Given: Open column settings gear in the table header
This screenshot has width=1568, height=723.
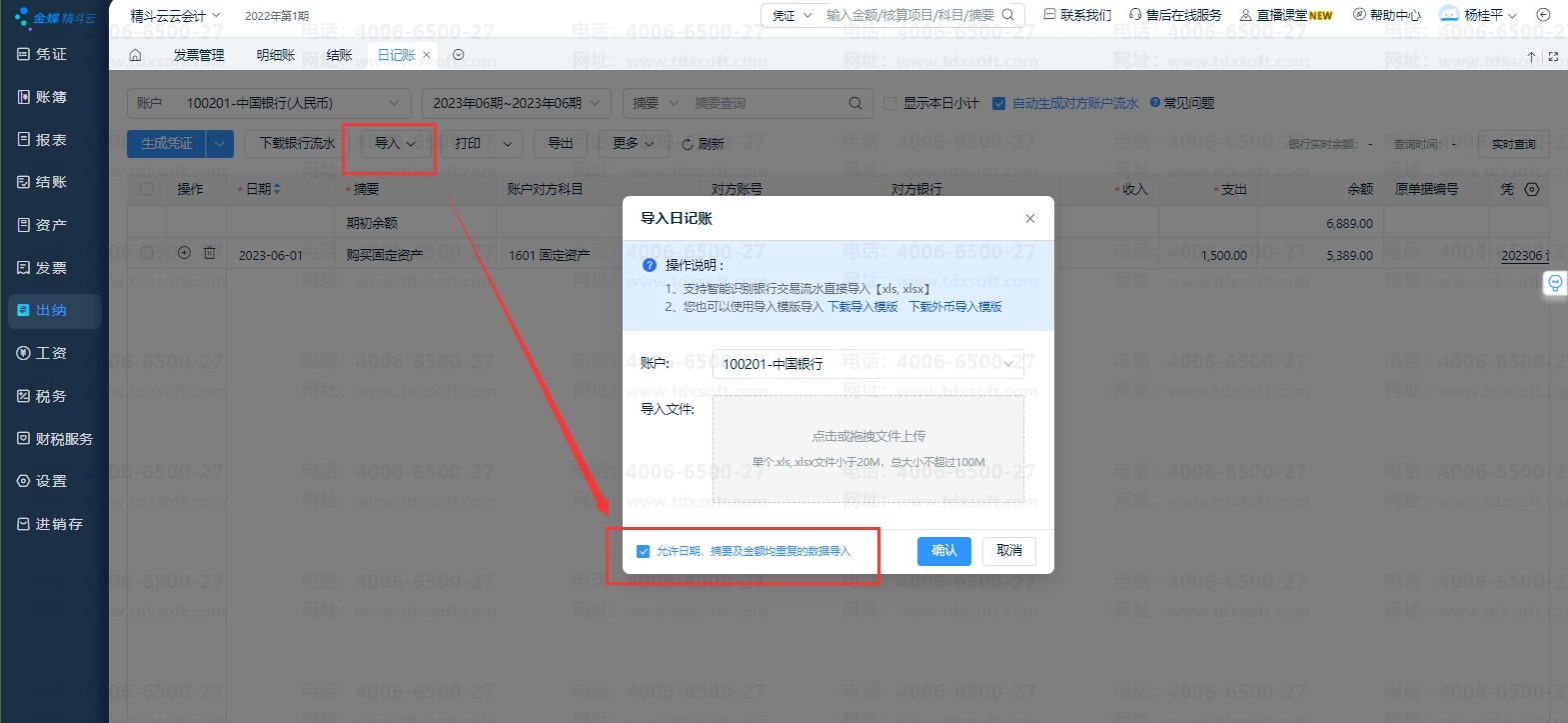Looking at the screenshot, I should pyautogui.click(x=1532, y=189).
